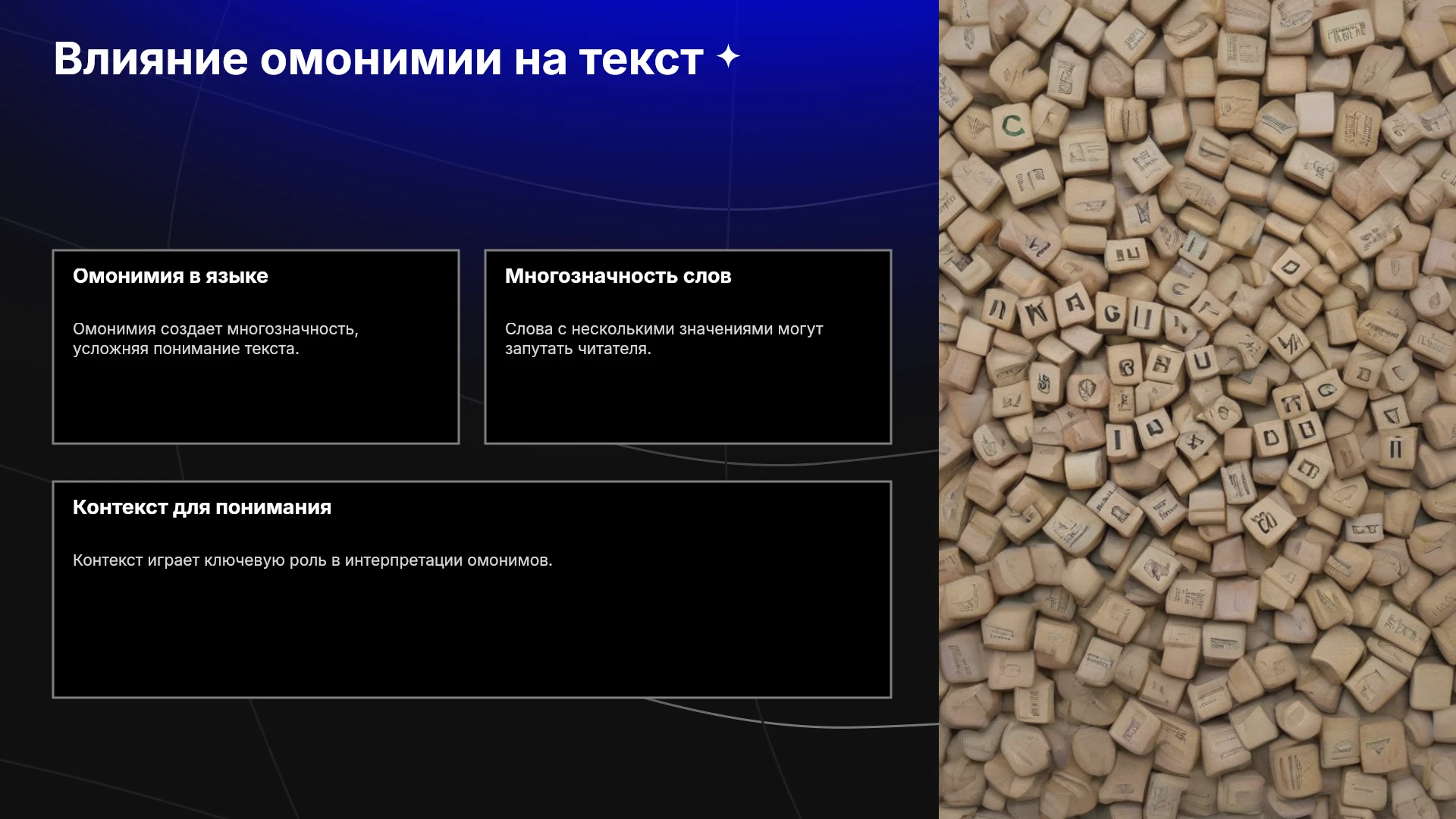Click the 'Омонимия в языке' heading
The width and height of the screenshot is (1456, 819).
coord(171,276)
